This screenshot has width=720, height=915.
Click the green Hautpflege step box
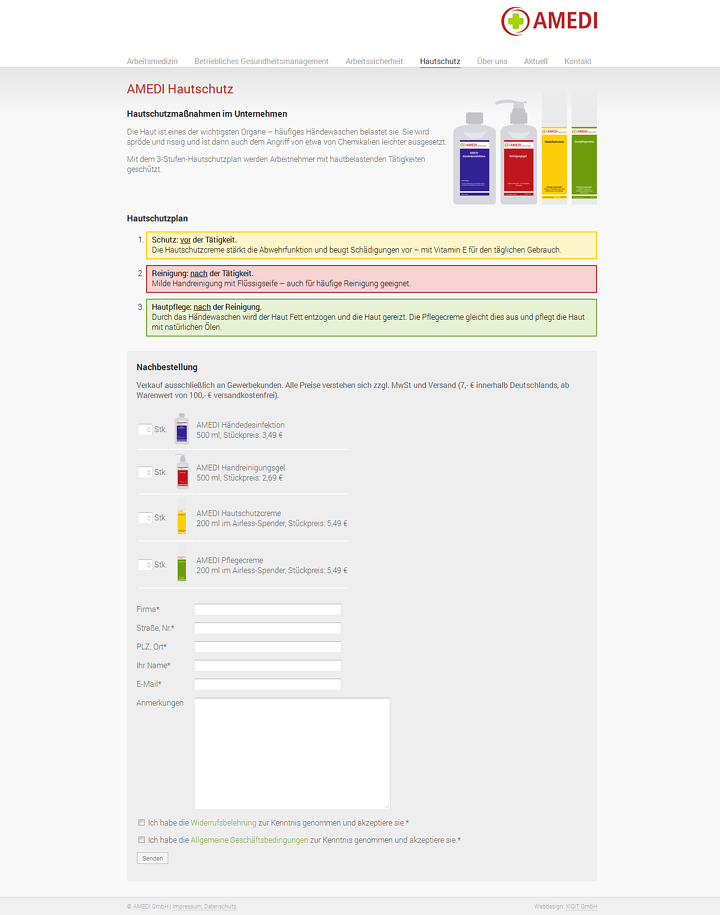(x=371, y=317)
